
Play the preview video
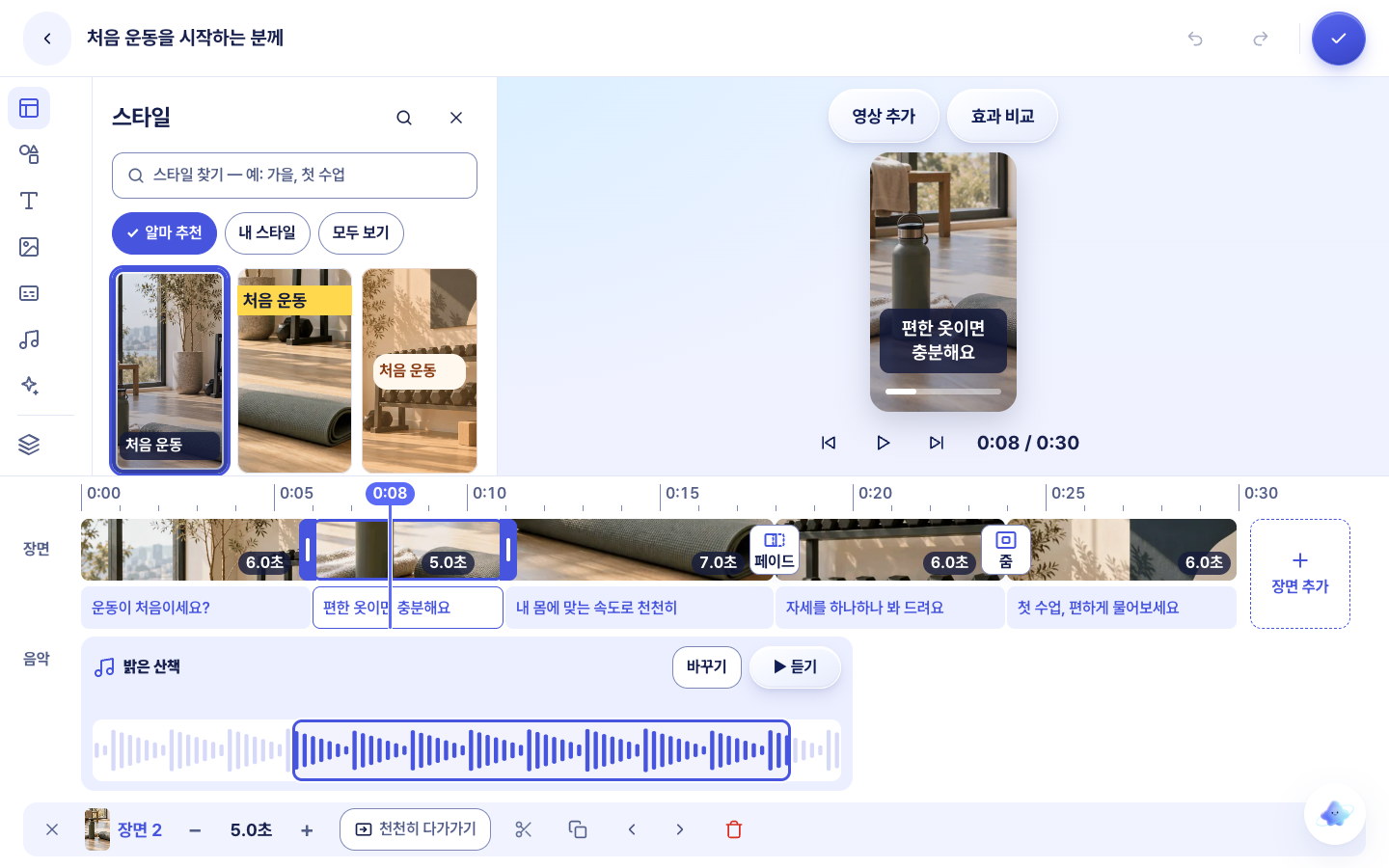pyautogui.click(x=883, y=443)
